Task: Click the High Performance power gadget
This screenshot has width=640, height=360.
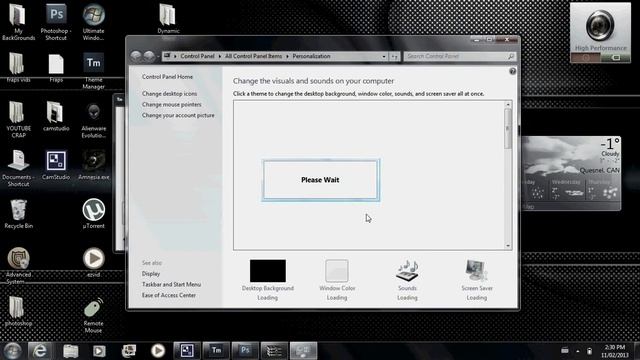Action: [600, 33]
